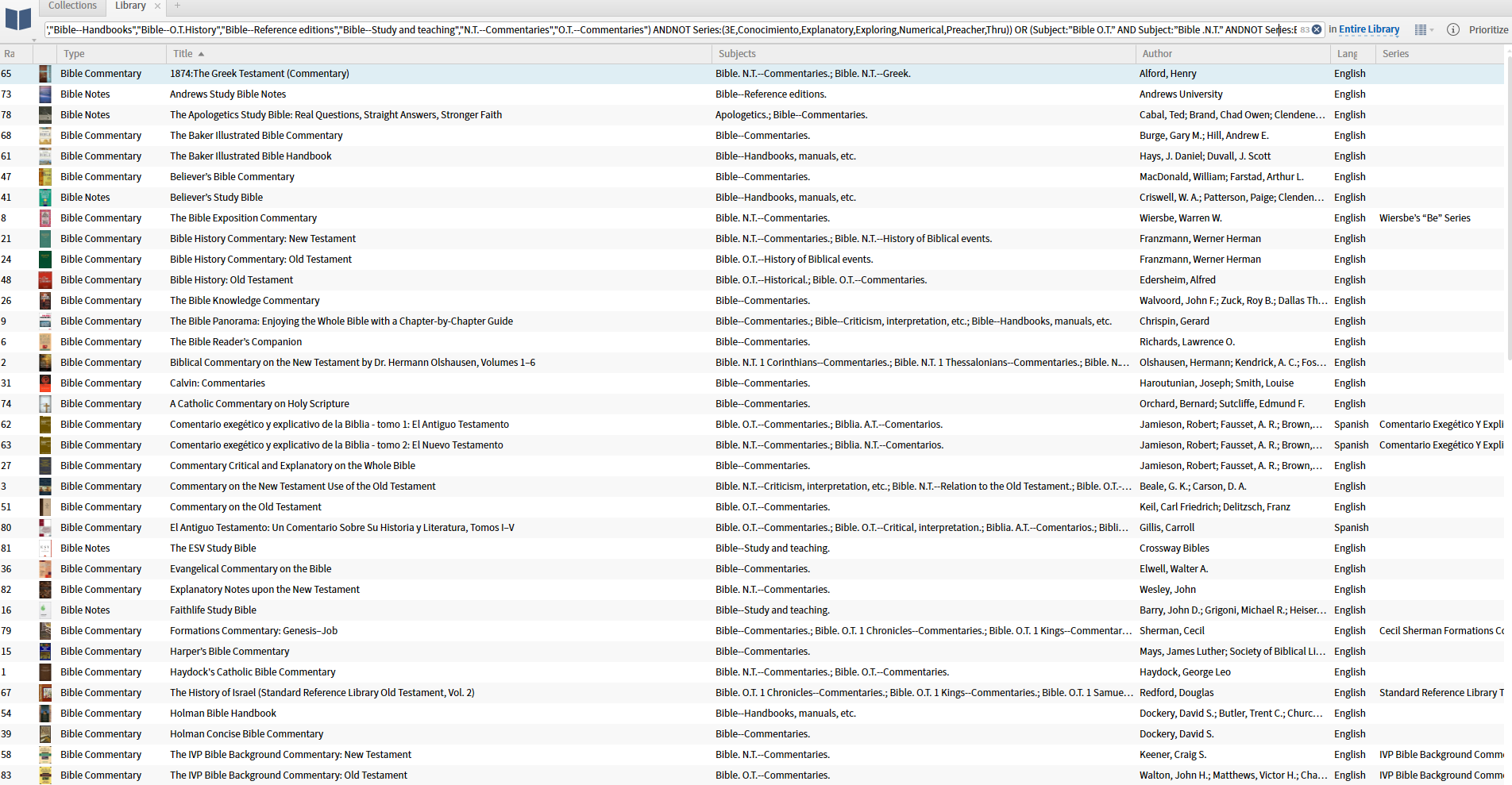
Task: Select title "Bible History Commentary: Old Testament"
Action: click(260, 260)
